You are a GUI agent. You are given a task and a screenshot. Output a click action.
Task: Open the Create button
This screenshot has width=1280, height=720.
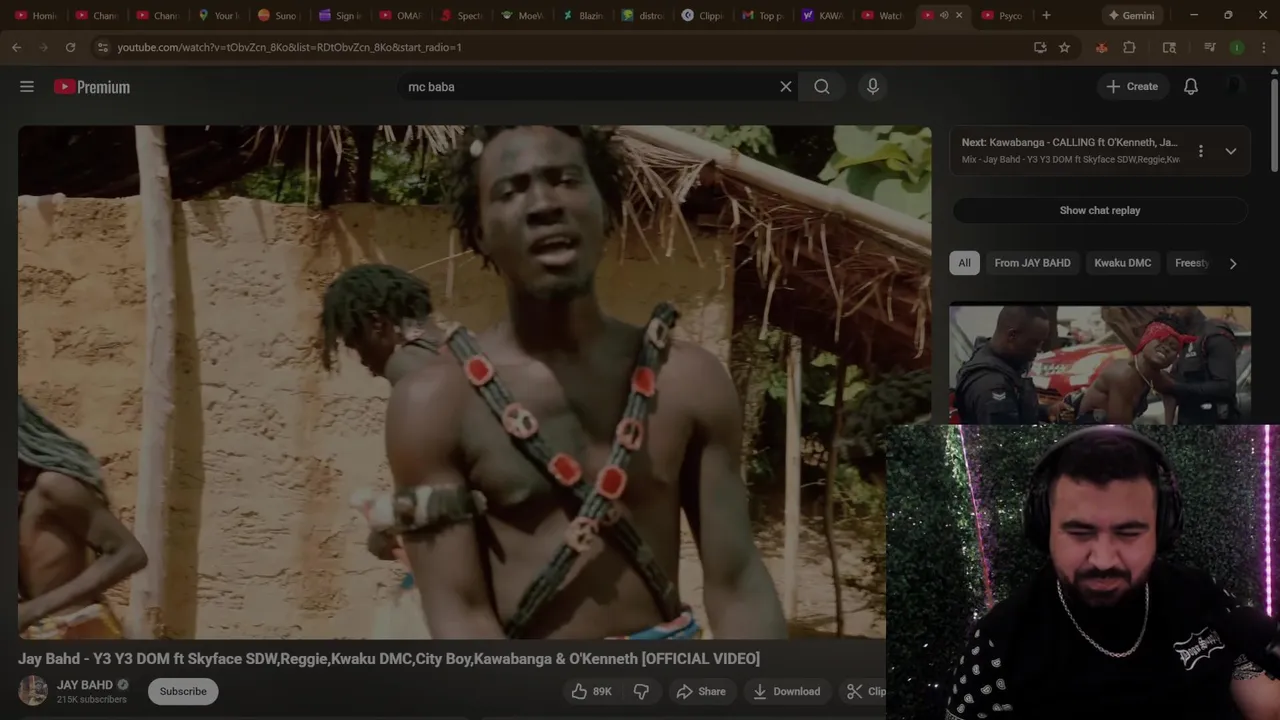pyautogui.click(x=1132, y=87)
